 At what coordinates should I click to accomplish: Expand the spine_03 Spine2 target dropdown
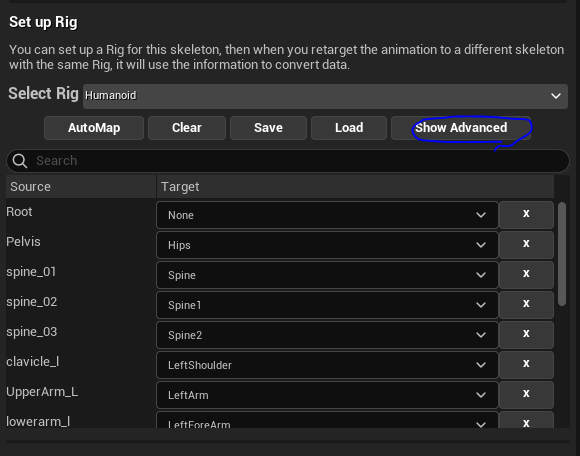(327, 335)
